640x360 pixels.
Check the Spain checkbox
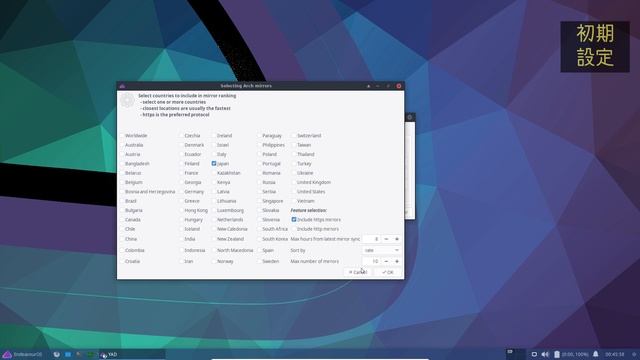259,250
